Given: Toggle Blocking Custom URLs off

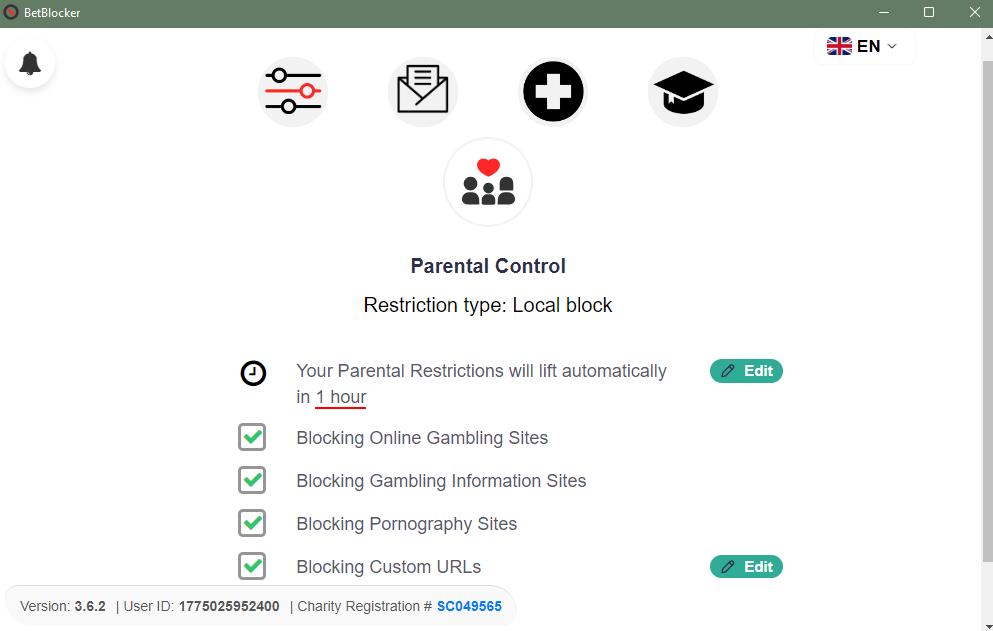Looking at the screenshot, I should (252, 566).
